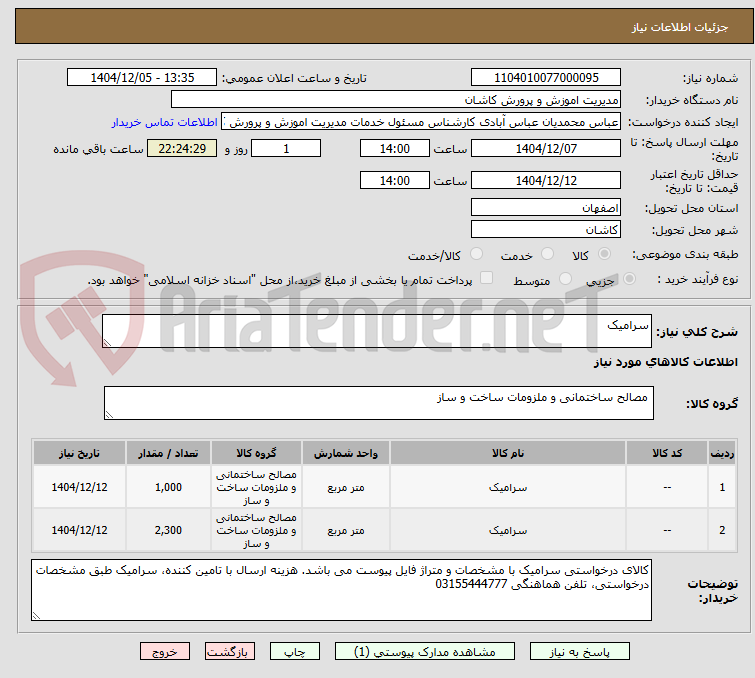Click the price validity time 14:00 field
This screenshot has height=678, width=755.
point(394,180)
